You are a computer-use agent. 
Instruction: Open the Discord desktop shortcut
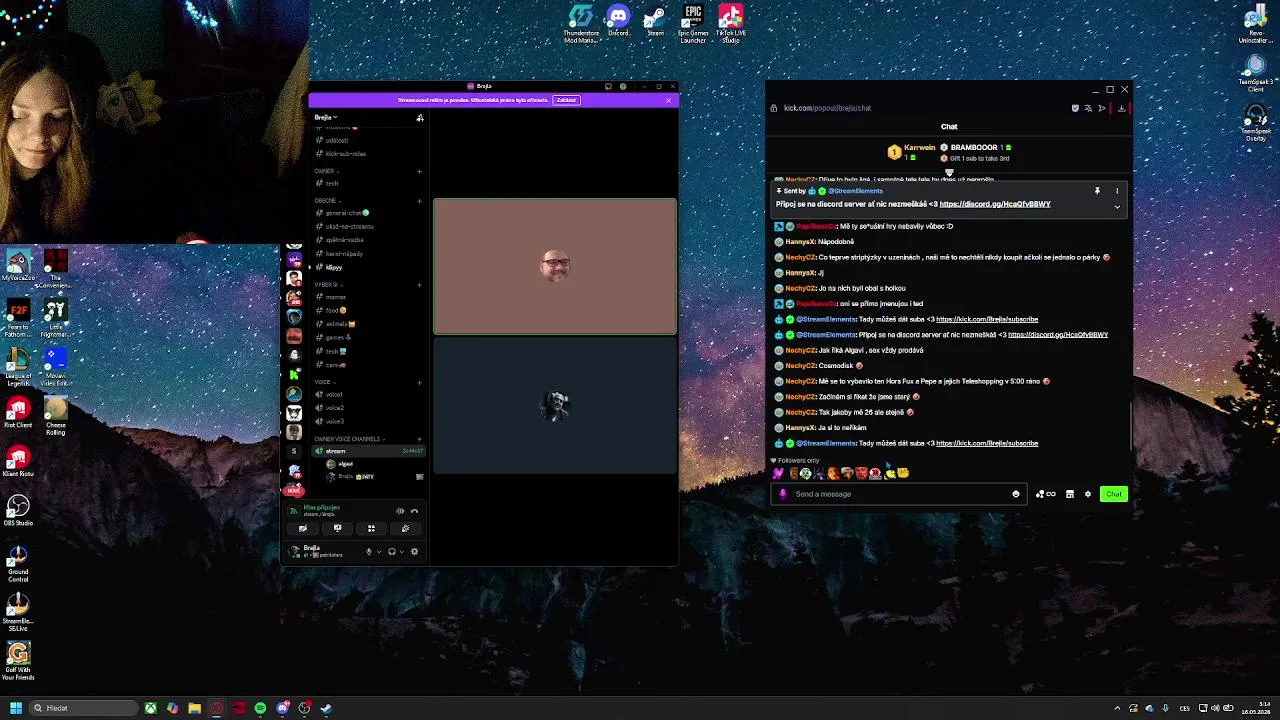click(x=618, y=21)
